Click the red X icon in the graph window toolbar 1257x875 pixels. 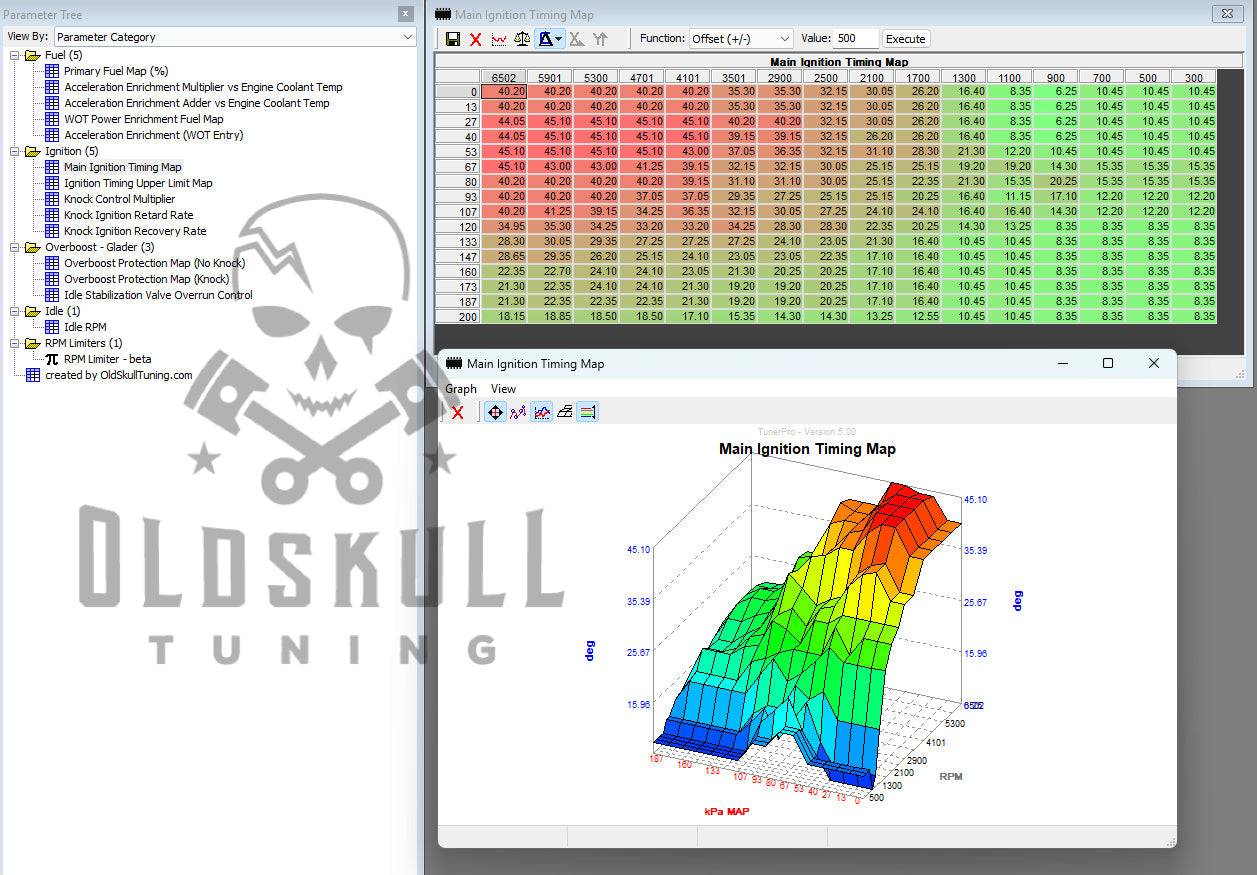coord(458,412)
